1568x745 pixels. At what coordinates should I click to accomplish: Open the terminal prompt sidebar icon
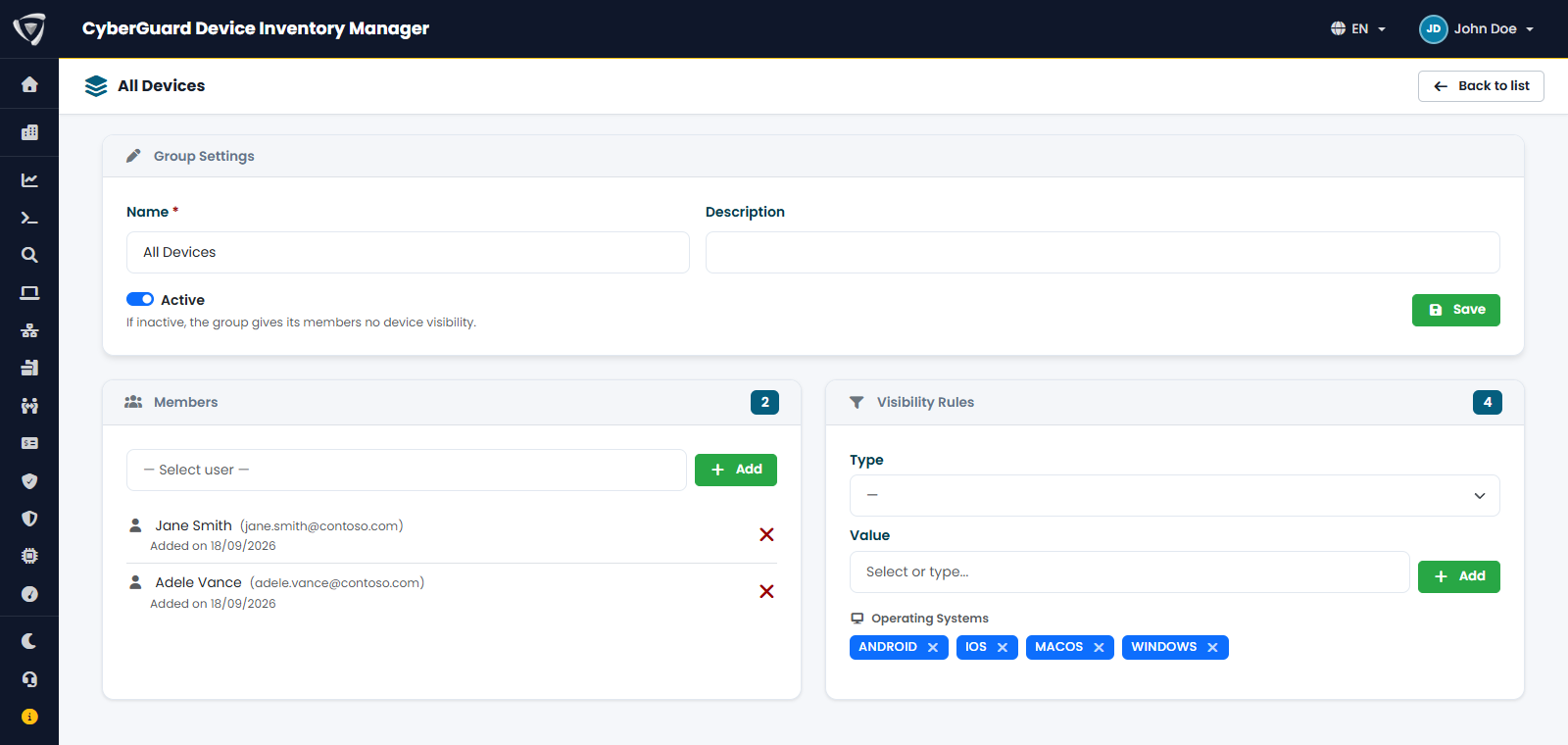click(x=29, y=218)
